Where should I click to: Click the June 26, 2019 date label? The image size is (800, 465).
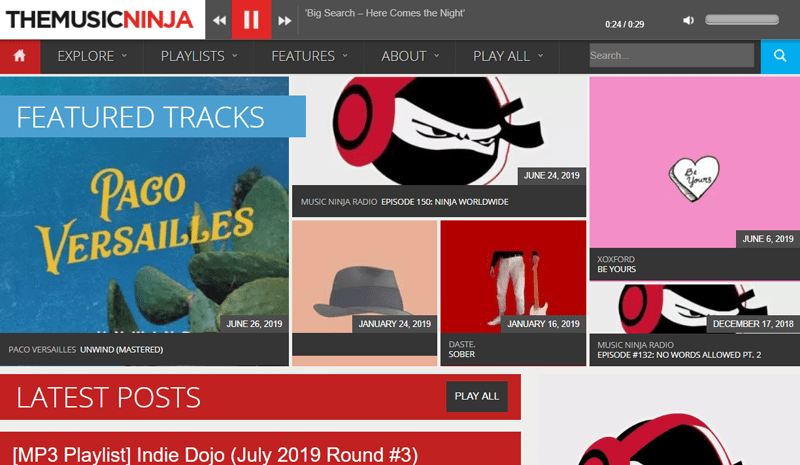(254, 324)
